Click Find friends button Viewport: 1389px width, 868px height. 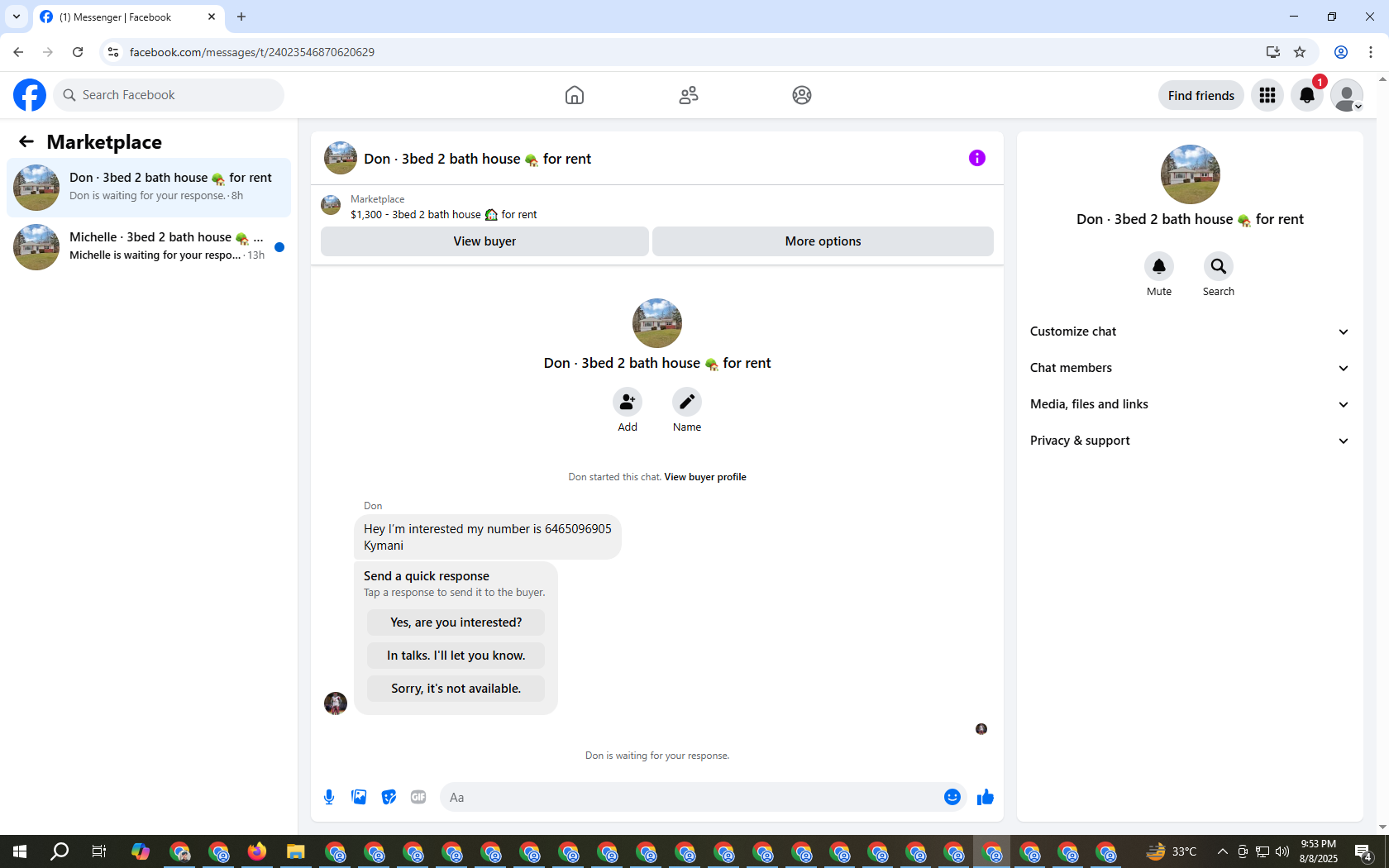pos(1200,95)
